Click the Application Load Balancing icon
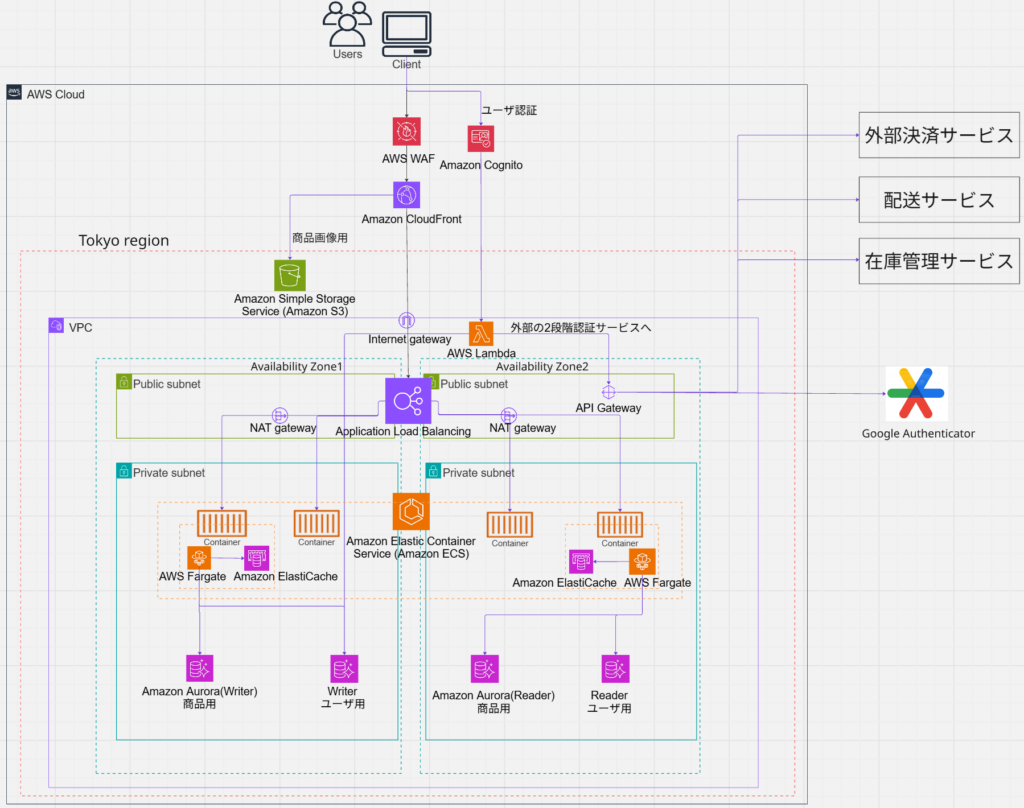 coord(408,401)
